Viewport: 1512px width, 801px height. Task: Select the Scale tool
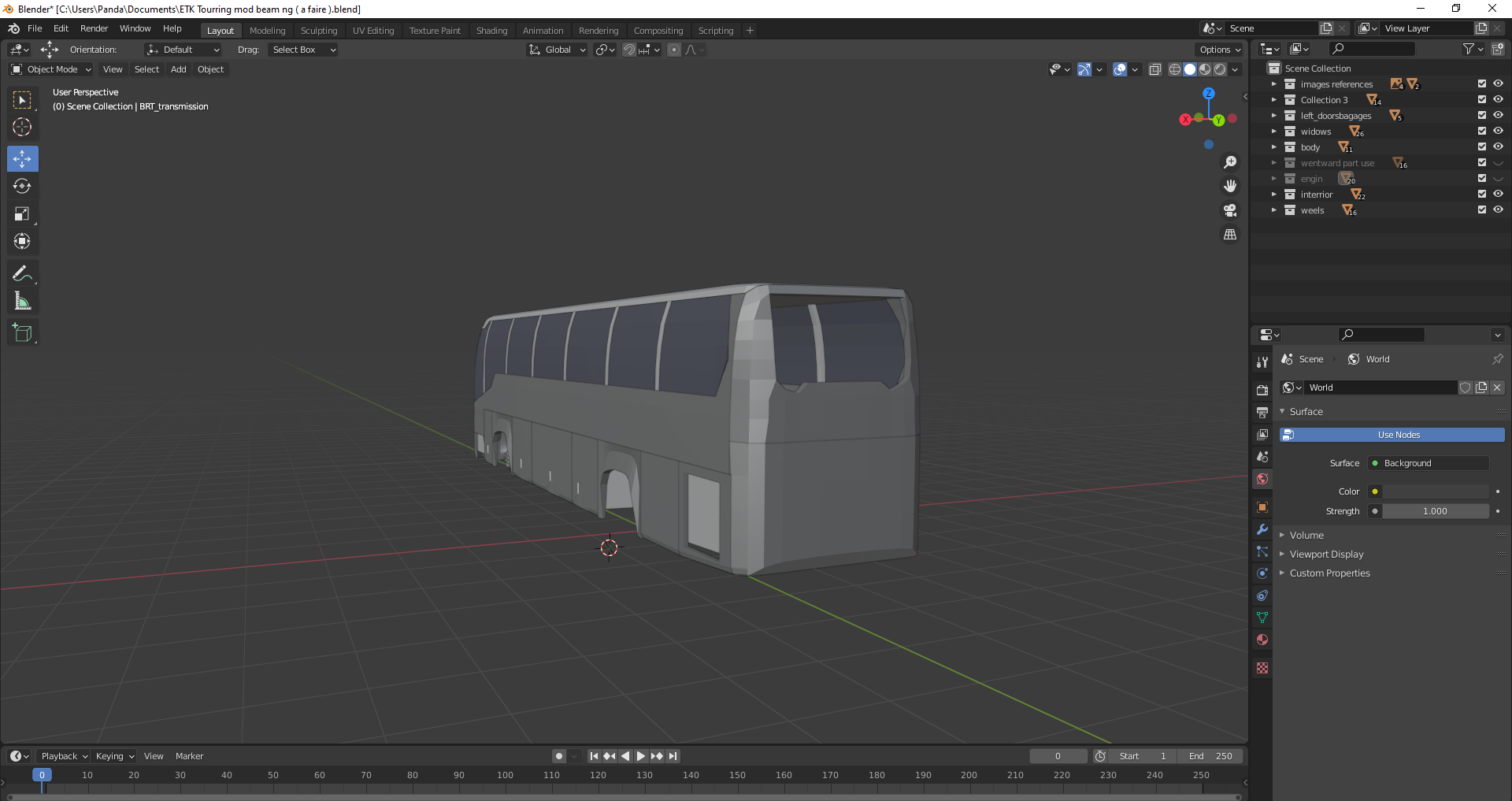pyautogui.click(x=22, y=214)
